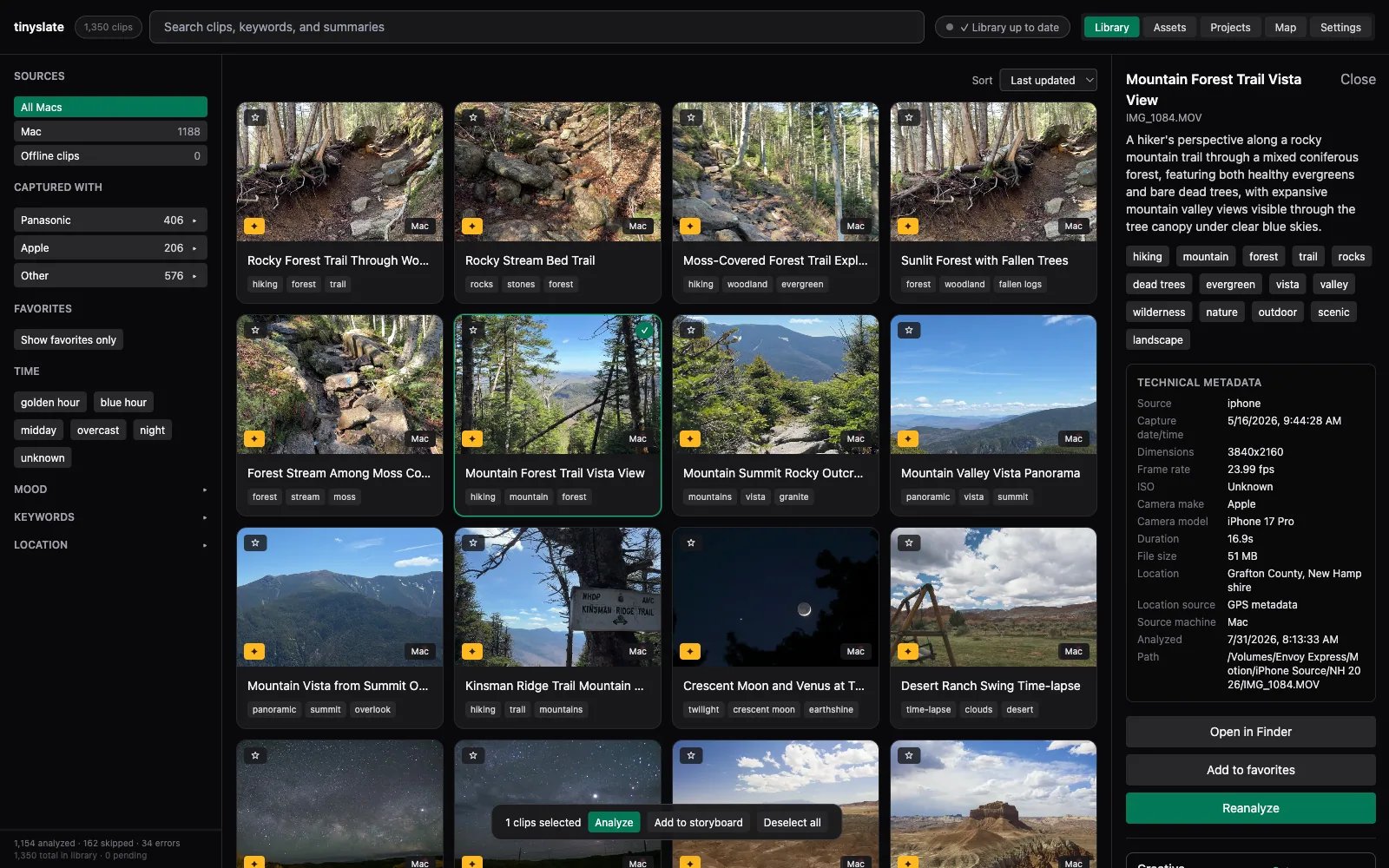1389x868 pixels.
Task: Click yellow analyzed badge on Rocky Forest Trail Through Wo...
Action: (254, 226)
